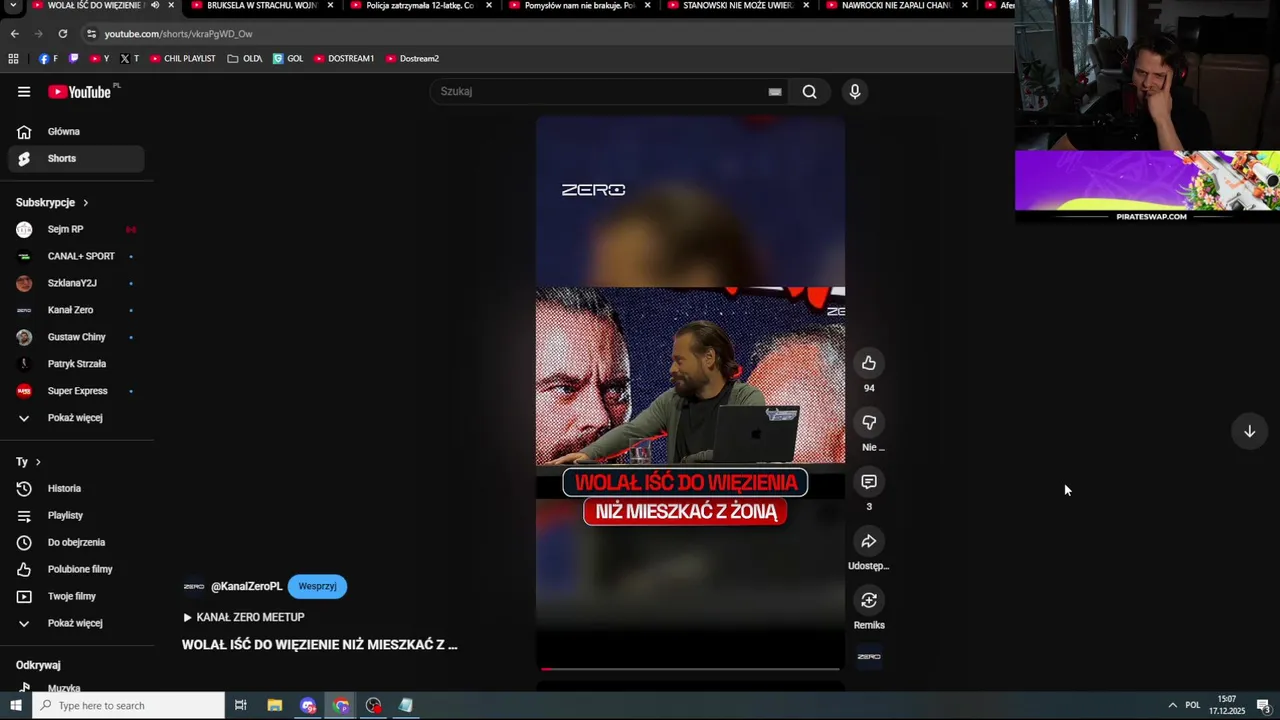Click the Wesprzyj support button
This screenshot has width=1280, height=720.
point(317,587)
